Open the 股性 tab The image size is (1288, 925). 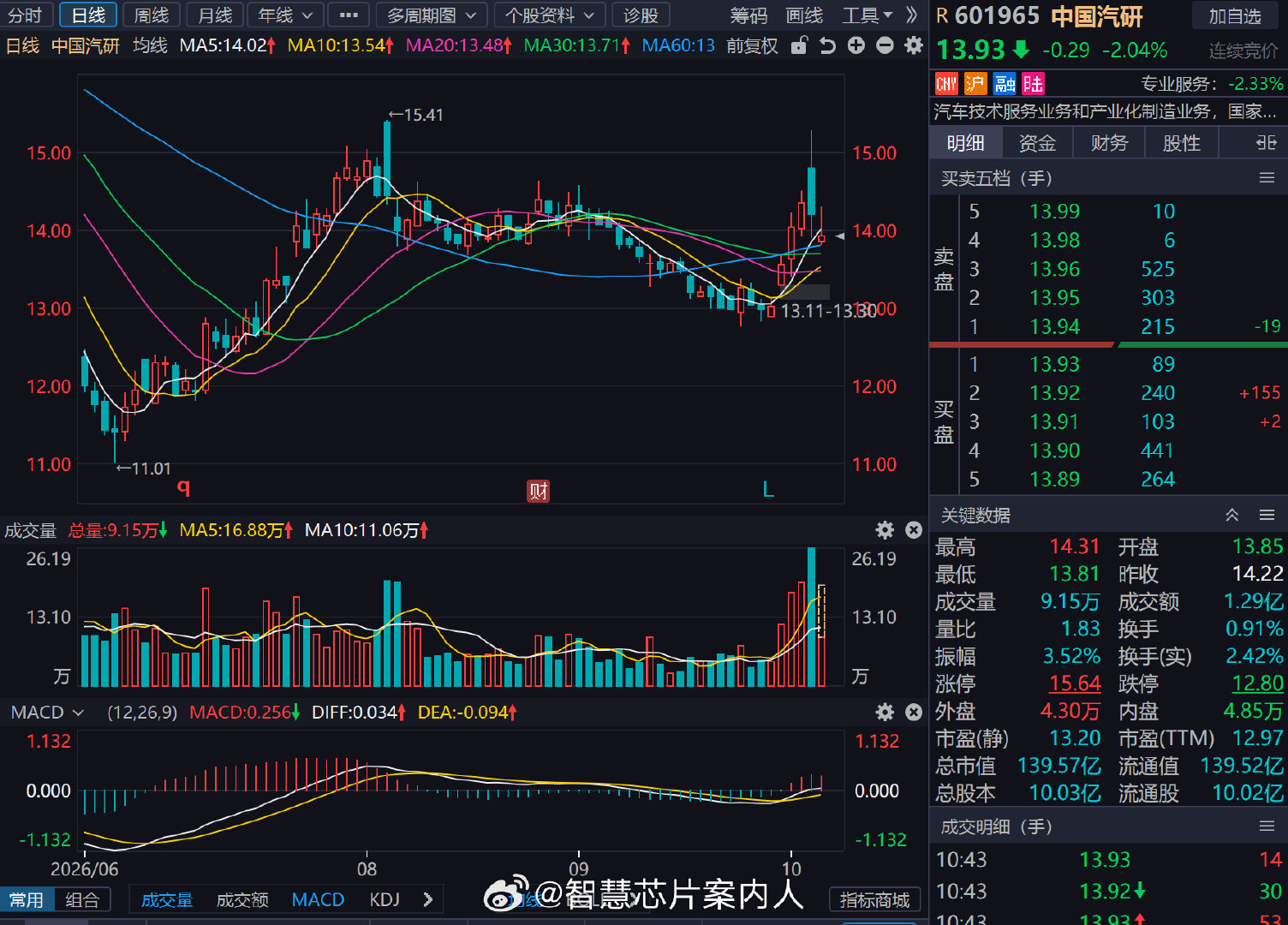[x=1181, y=143]
